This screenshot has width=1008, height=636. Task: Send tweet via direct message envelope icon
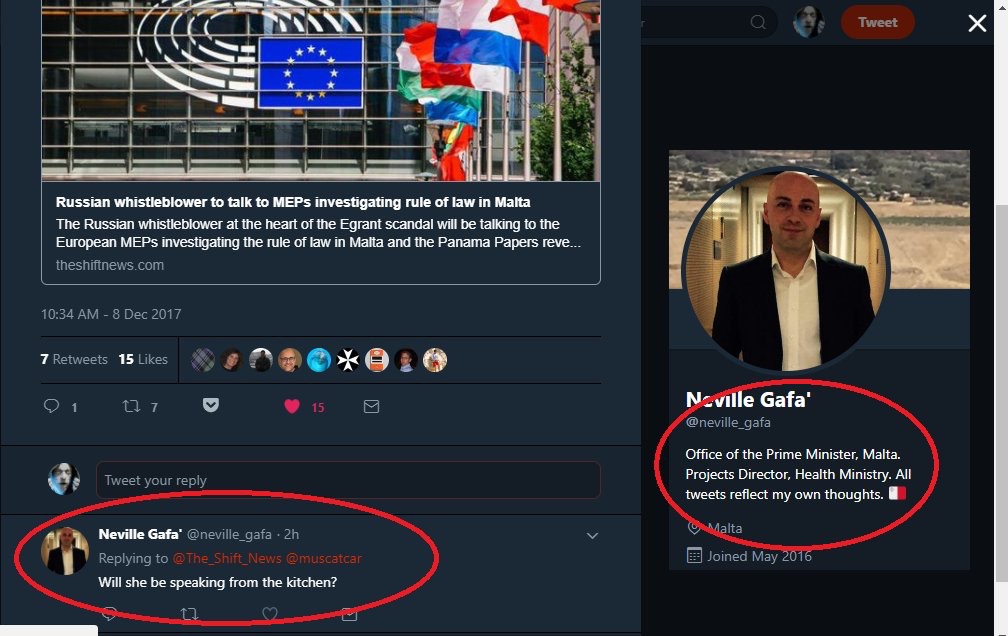[x=371, y=406]
